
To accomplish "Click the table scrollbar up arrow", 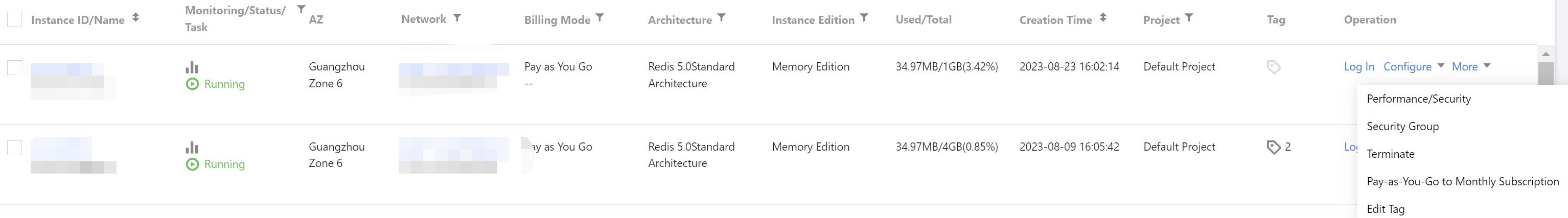I will (x=1546, y=54).
